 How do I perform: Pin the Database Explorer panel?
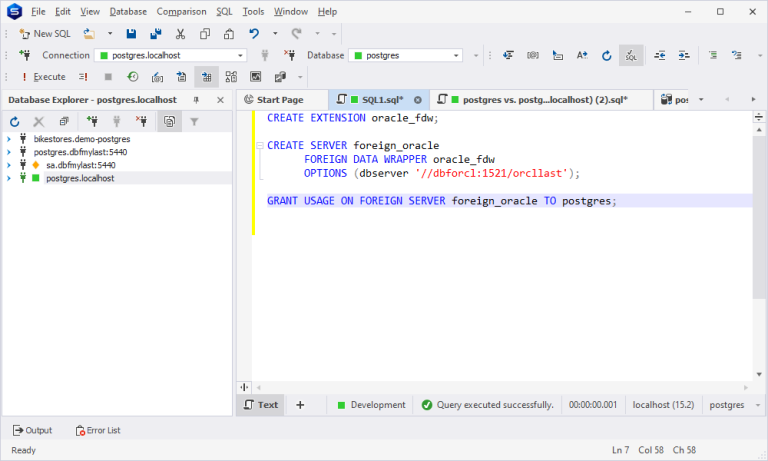196,100
